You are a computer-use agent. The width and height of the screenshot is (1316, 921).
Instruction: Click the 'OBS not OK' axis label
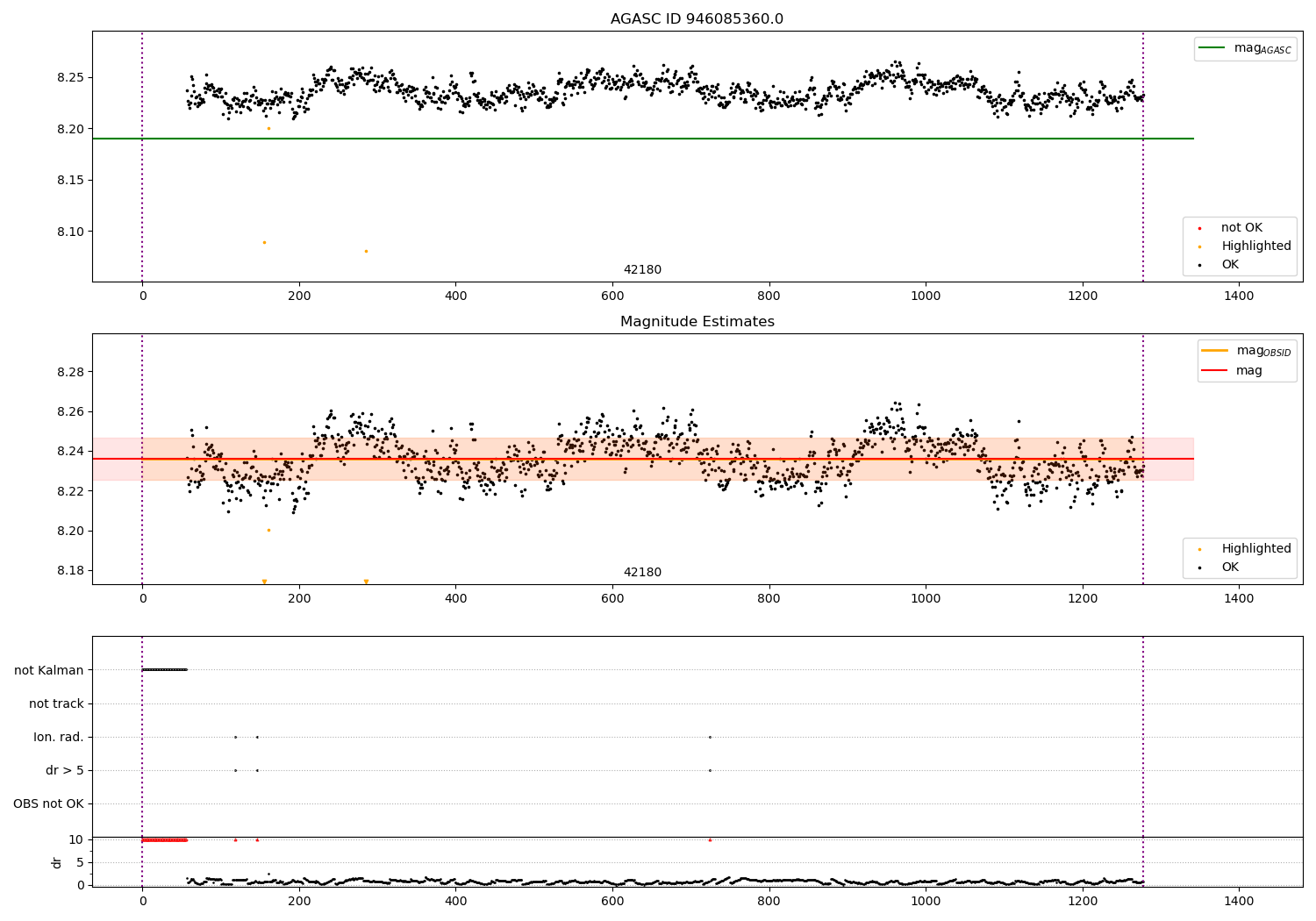[x=48, y=803]
